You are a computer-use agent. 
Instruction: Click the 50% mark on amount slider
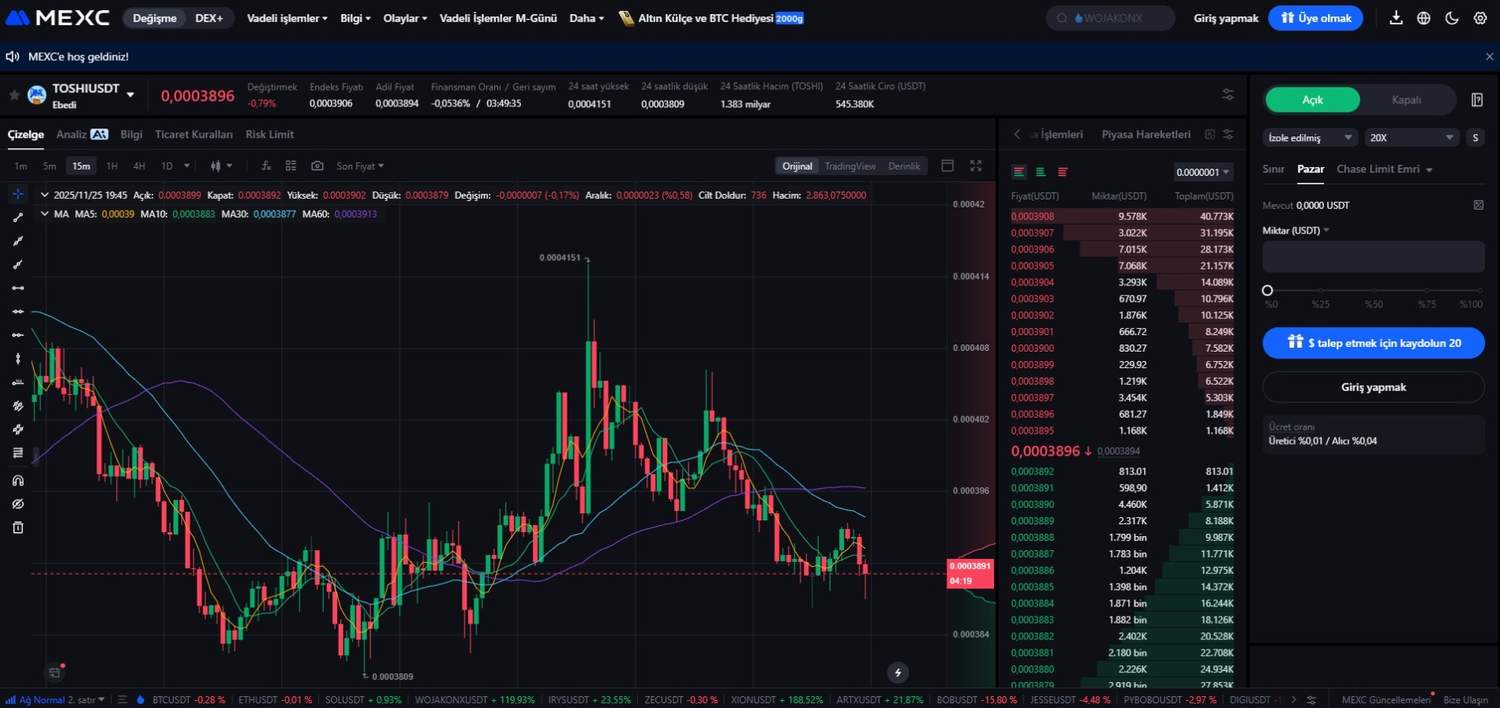pos(1374,290)
